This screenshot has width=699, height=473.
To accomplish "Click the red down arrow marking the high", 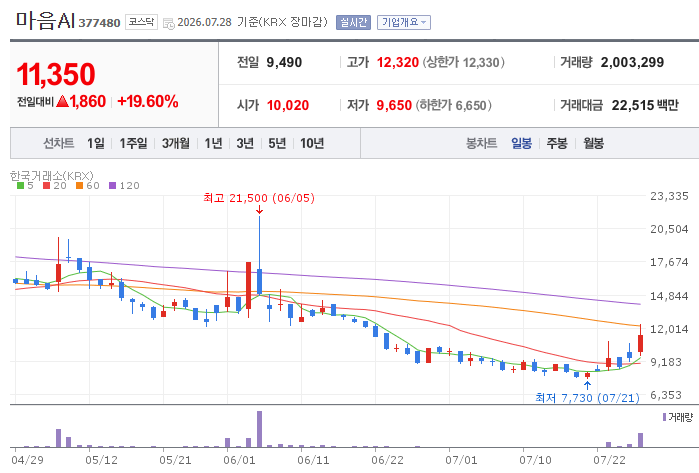I will click(x=259, y=209).
